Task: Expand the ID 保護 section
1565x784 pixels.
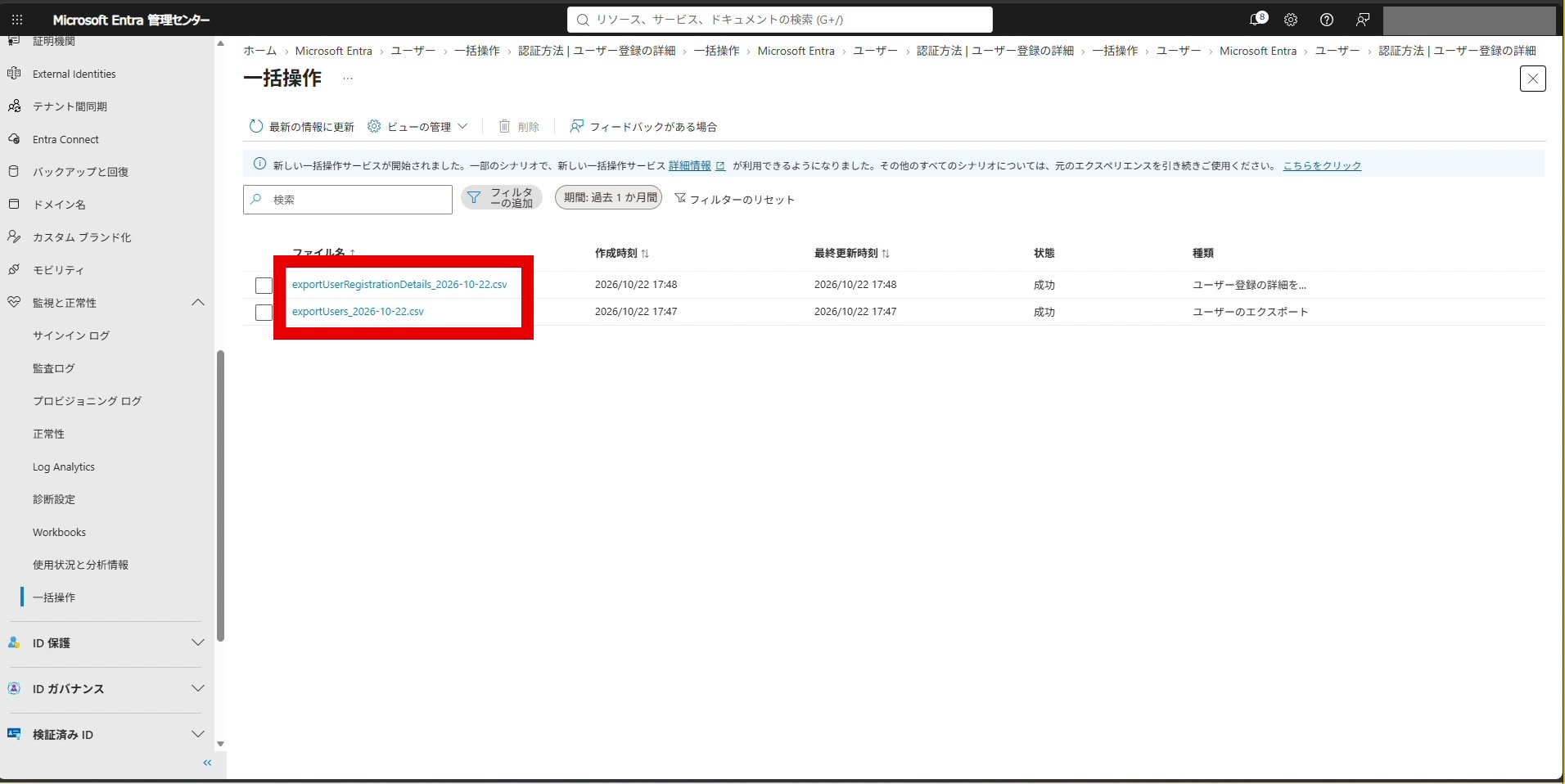Action: [x=197, y=642]
